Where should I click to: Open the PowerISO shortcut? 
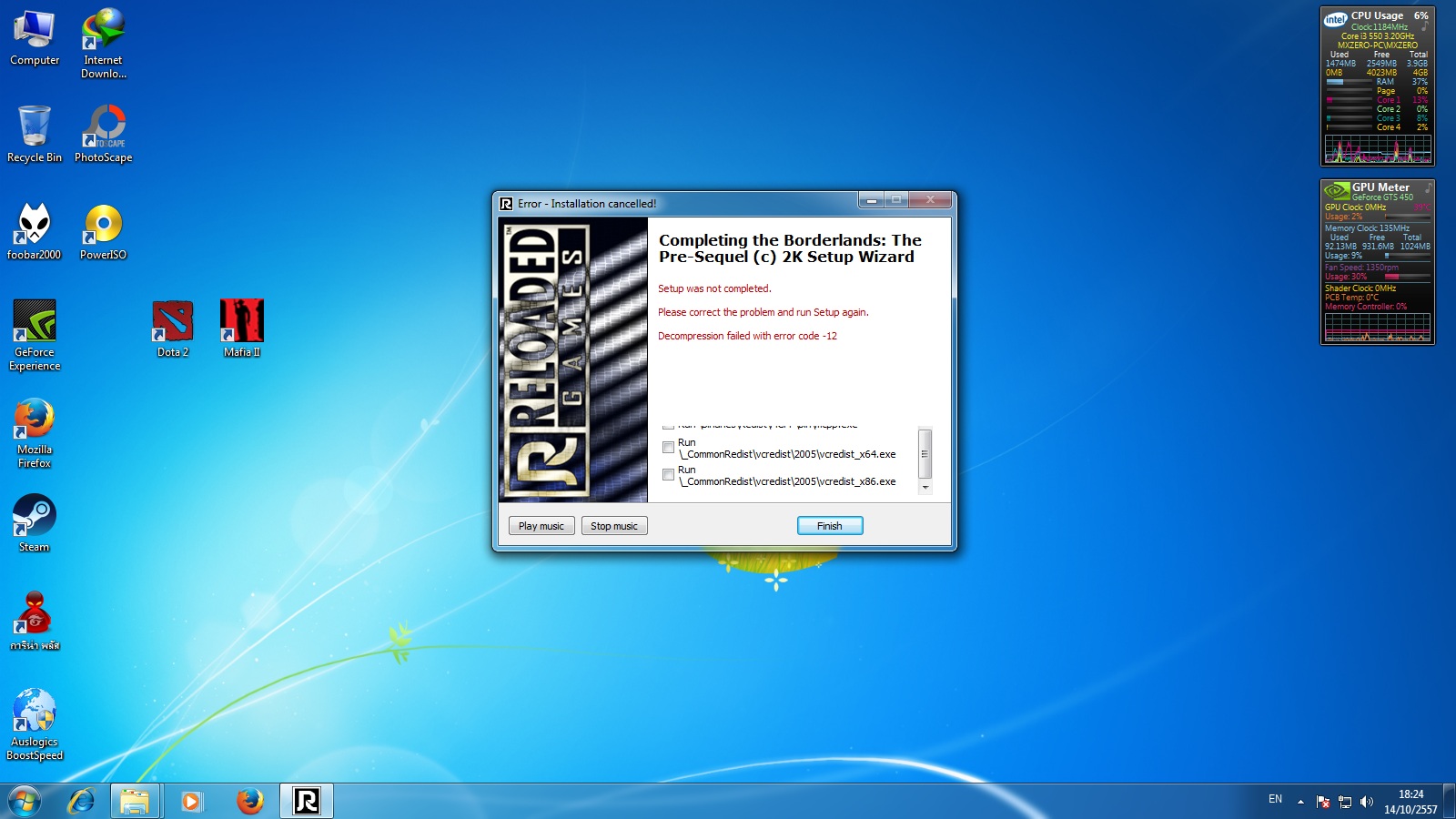coord(104,231)
